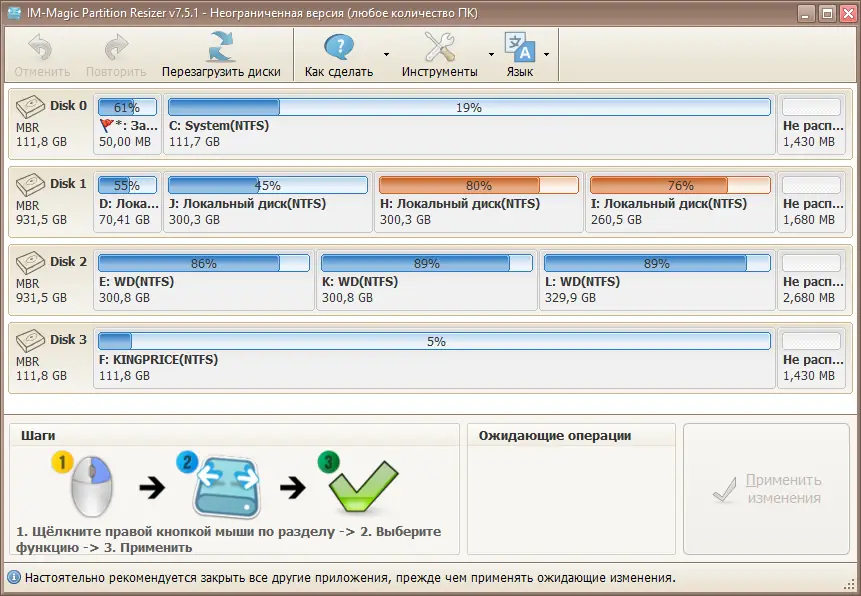
Task: Open the Как сделать help icon
Action: (339, 47)
